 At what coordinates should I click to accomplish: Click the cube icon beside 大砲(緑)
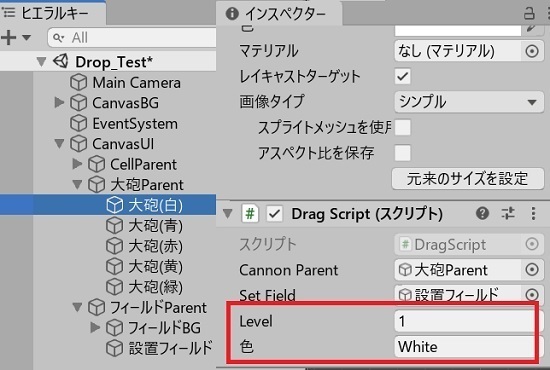click(x=115, y=287)
